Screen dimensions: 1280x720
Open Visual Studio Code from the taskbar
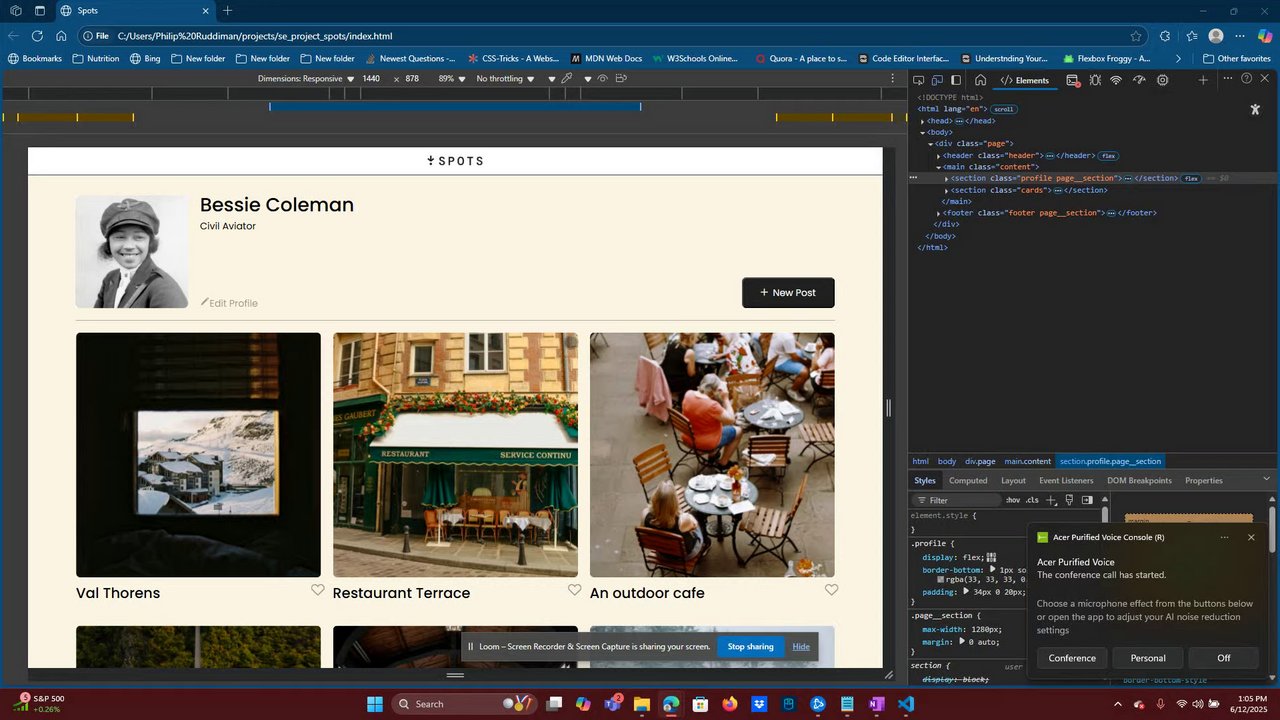[906, 704]
